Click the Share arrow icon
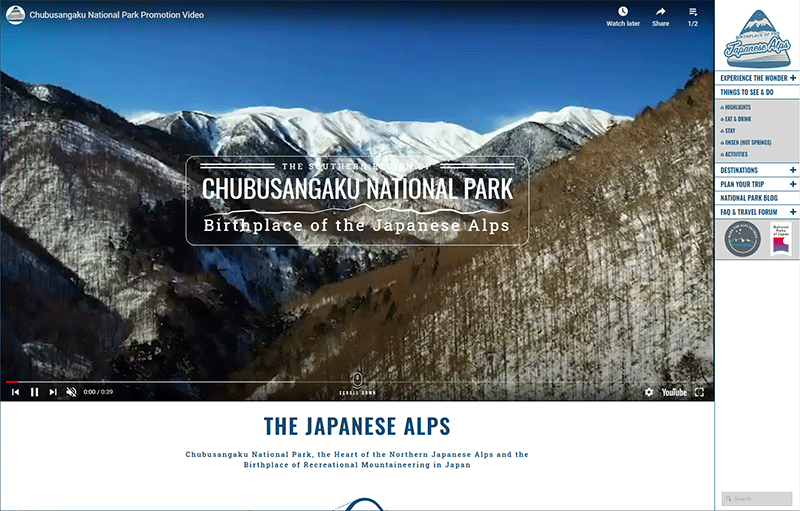This screenshot has height=511, width=800. [660, 11]
